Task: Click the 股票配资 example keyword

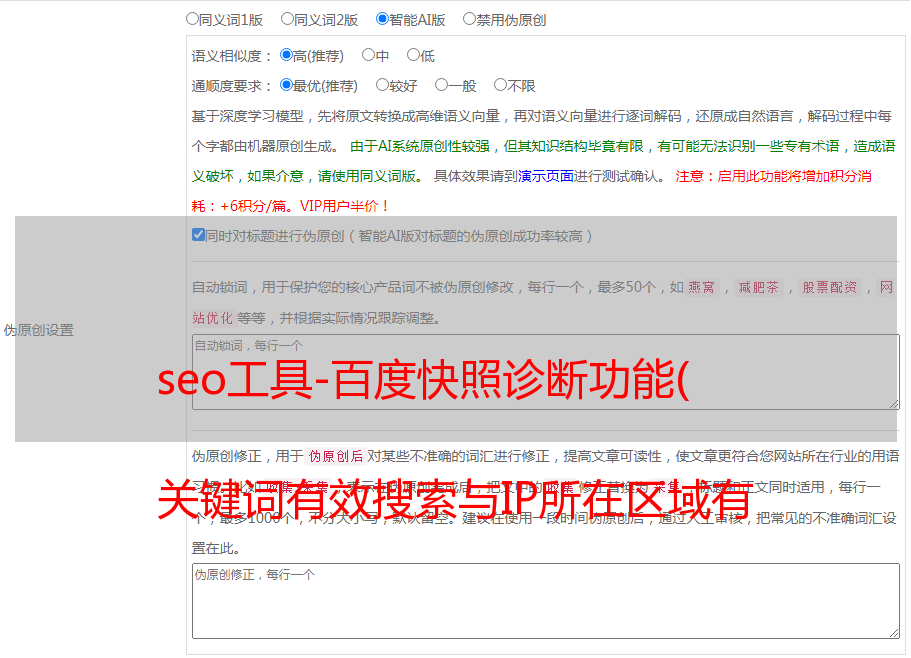Action: pyautogui.click(x=830, y=287)
